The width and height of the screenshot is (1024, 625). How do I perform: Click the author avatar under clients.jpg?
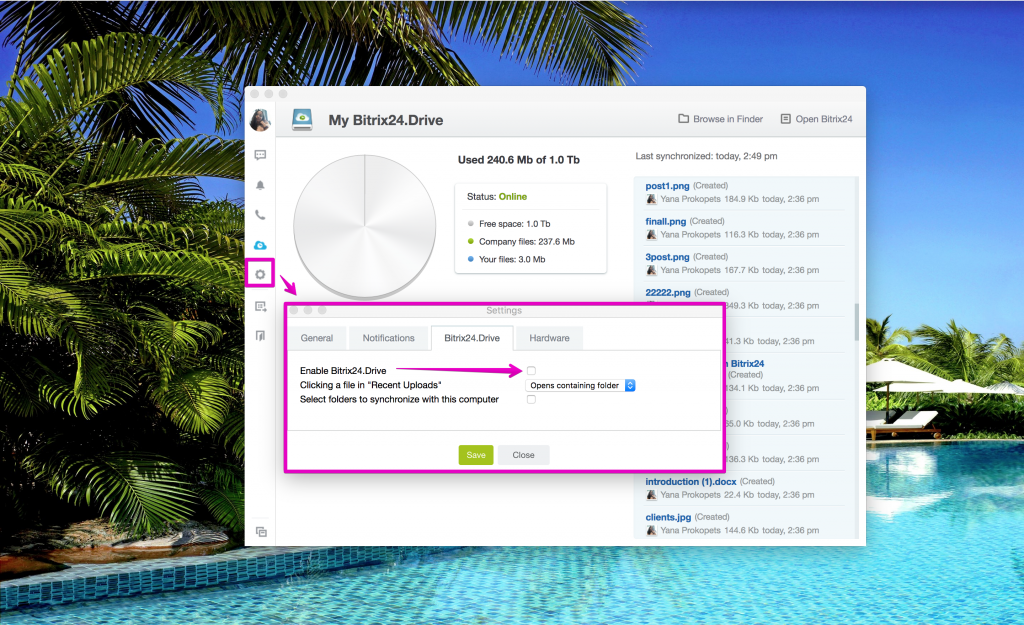[651, 530]
